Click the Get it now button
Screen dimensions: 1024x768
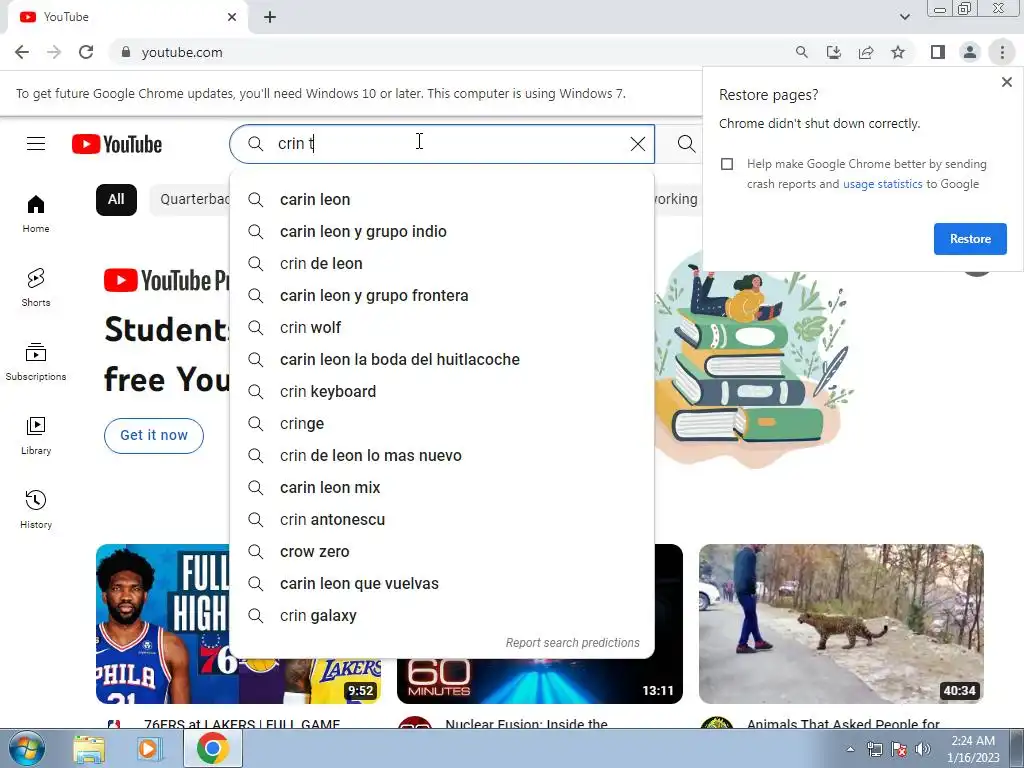tap(153, 436)
